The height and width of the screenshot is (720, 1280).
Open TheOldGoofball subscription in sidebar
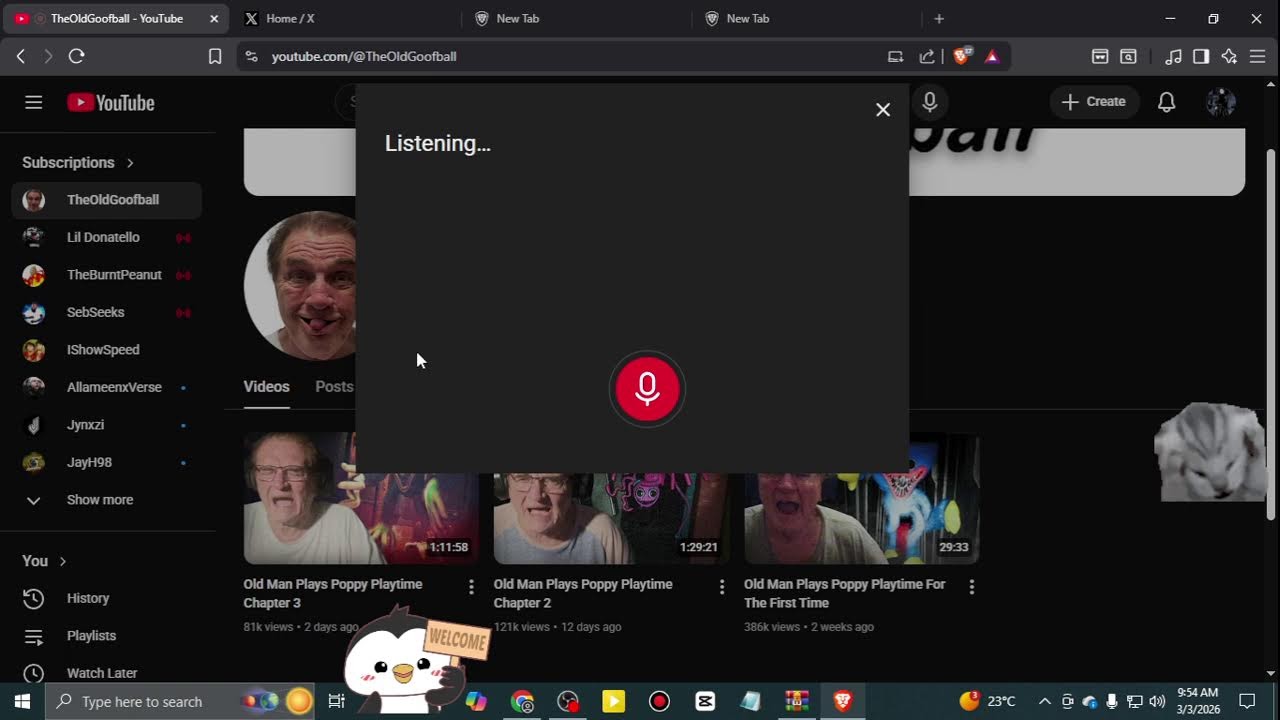[x=107, y=200]
